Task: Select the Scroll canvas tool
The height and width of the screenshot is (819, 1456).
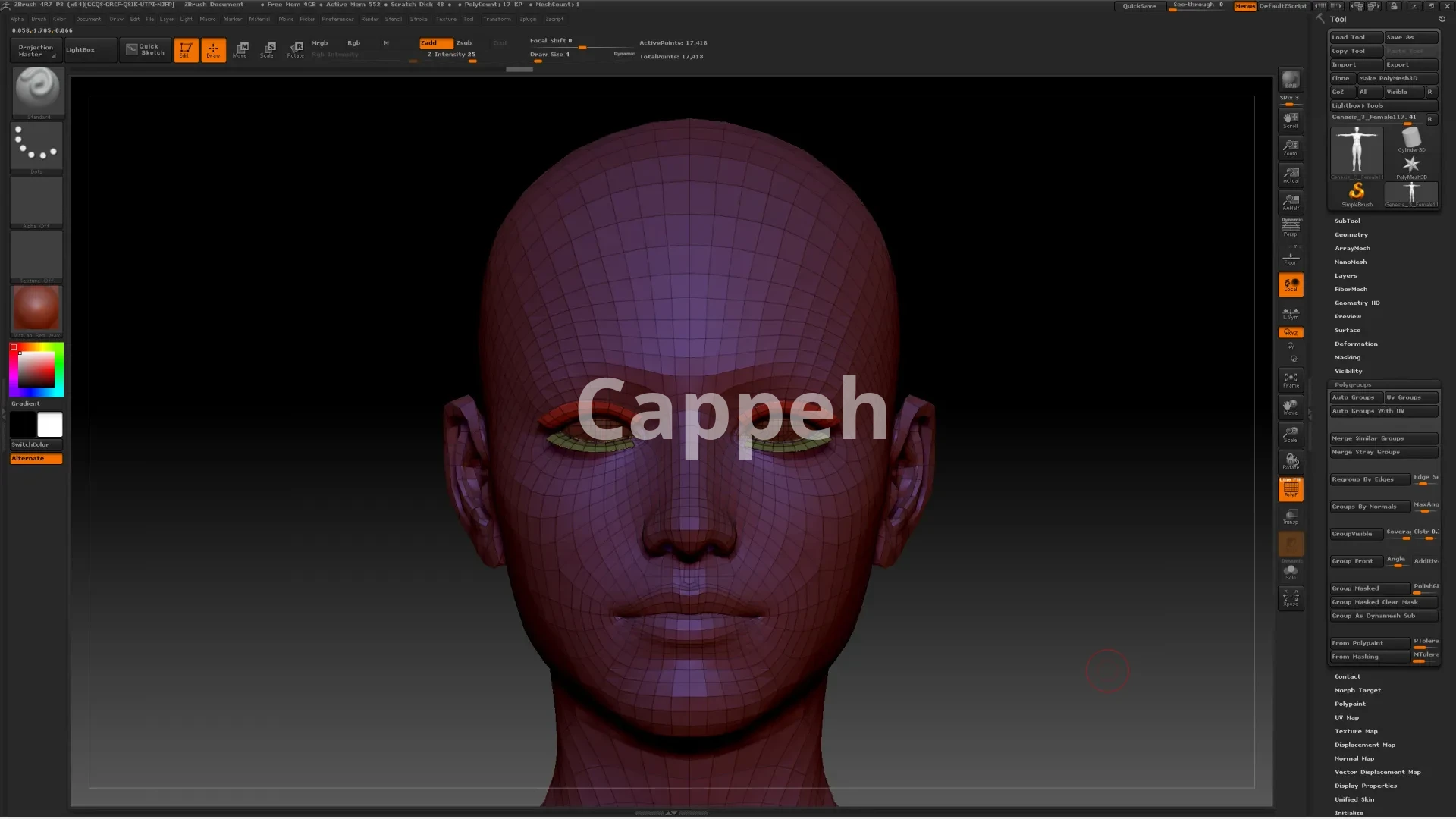Action: pos(1290,120)
